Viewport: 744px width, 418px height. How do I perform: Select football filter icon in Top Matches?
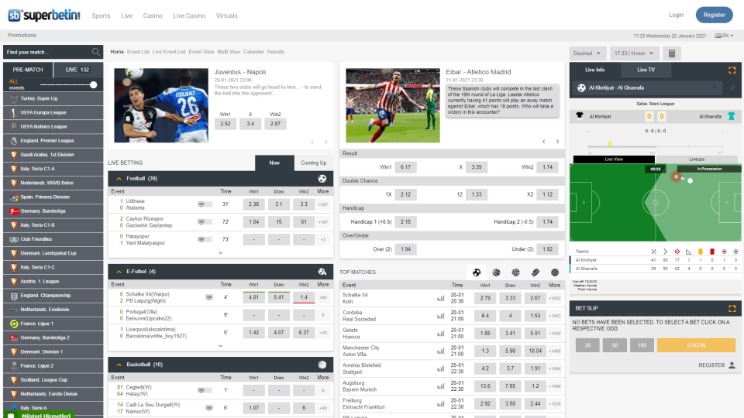pyautogui.click(x=476, y=272)
